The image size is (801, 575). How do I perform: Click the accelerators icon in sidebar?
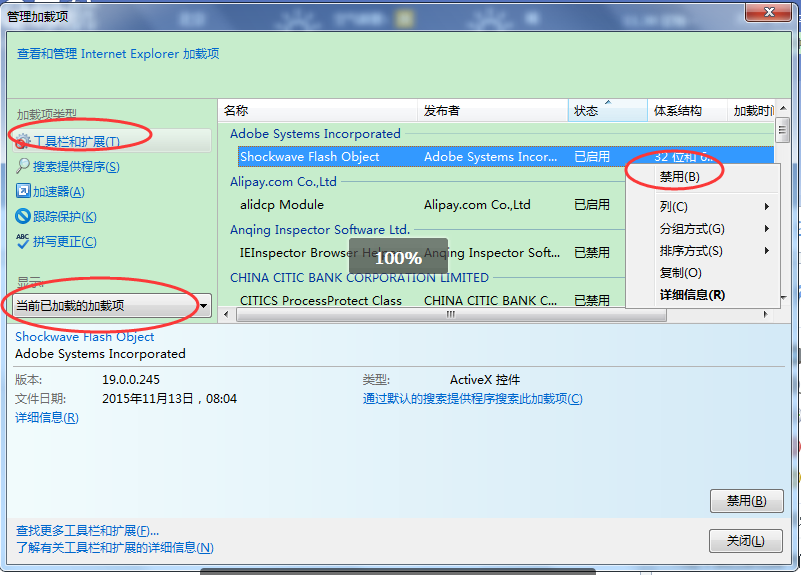[x=24, y=191]
